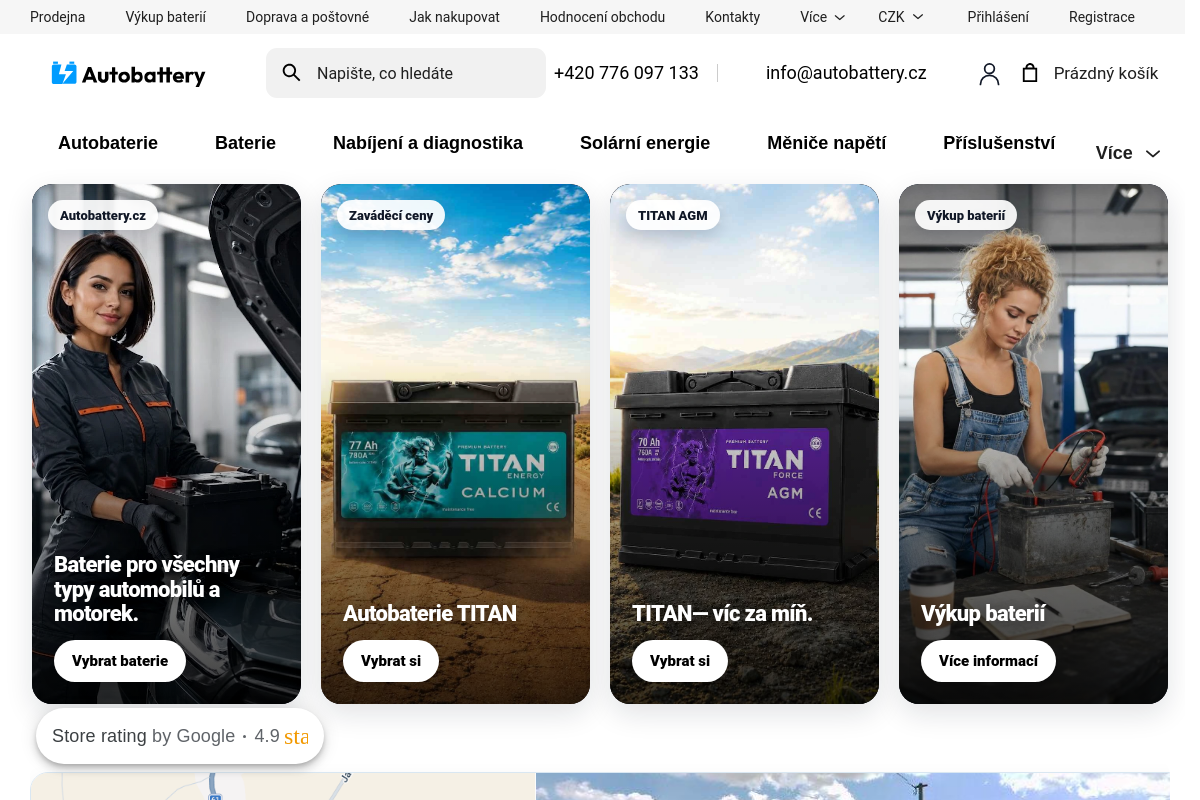Select Nabíjení a diagnostika category

click(428, 143)
